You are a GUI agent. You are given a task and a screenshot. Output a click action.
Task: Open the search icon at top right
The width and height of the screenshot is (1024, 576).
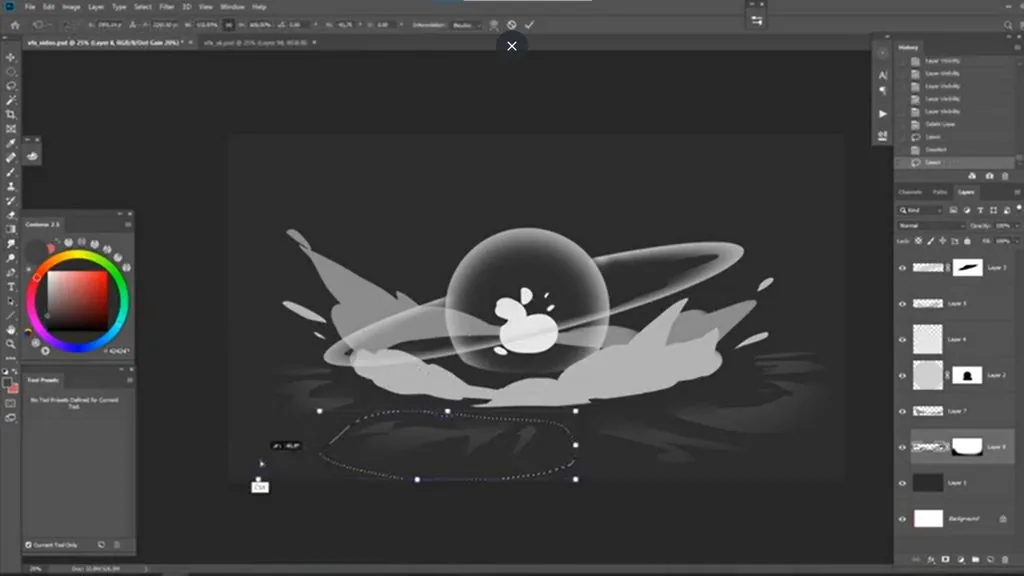click(1008, 25)
